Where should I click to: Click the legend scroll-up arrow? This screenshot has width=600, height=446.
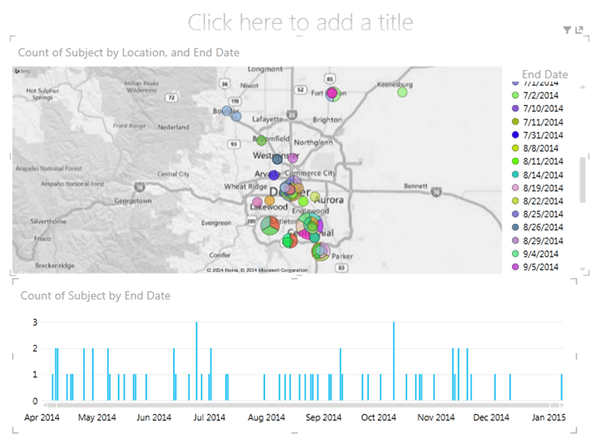pyautogui.click(x=582, y=88)
